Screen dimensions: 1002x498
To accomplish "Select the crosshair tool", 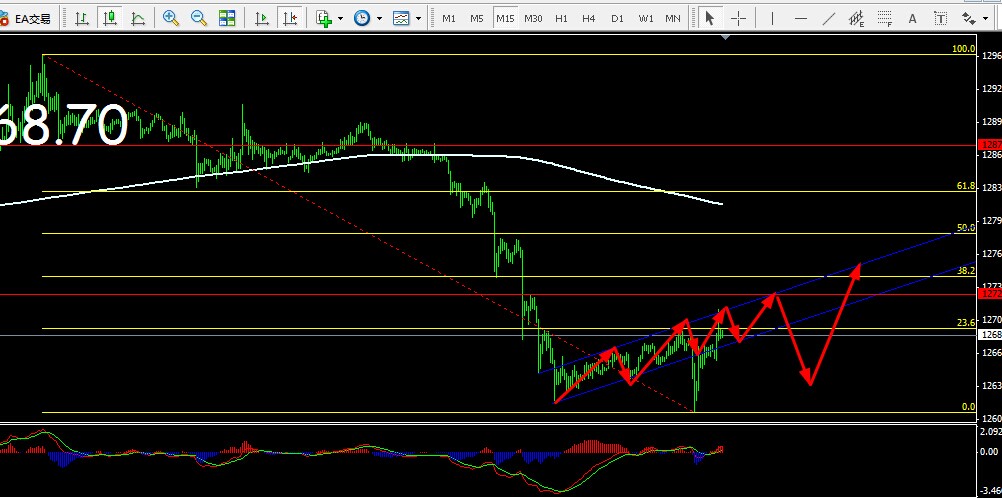I will (738, 19).
